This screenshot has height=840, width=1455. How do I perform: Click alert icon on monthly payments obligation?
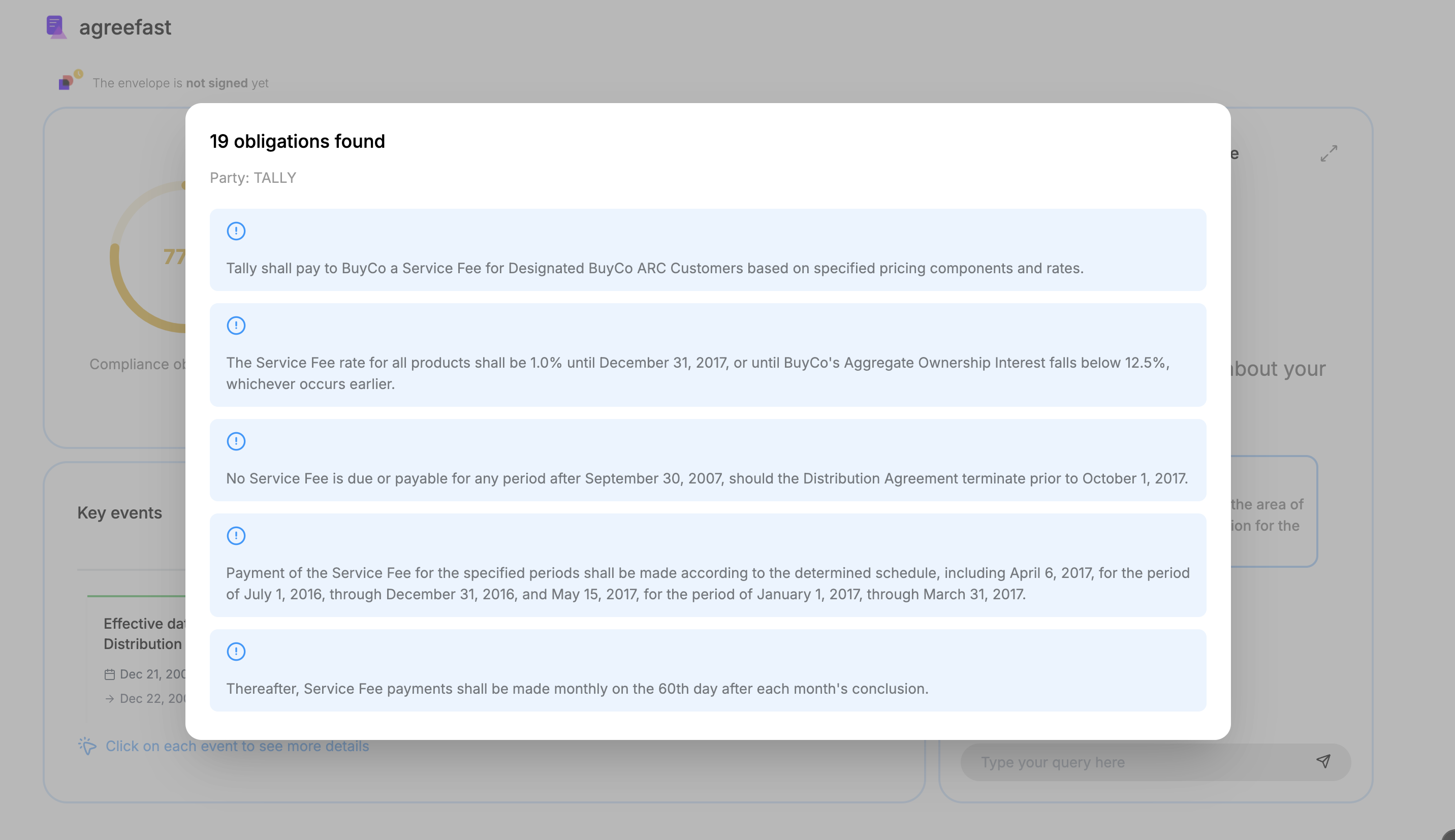236,652
